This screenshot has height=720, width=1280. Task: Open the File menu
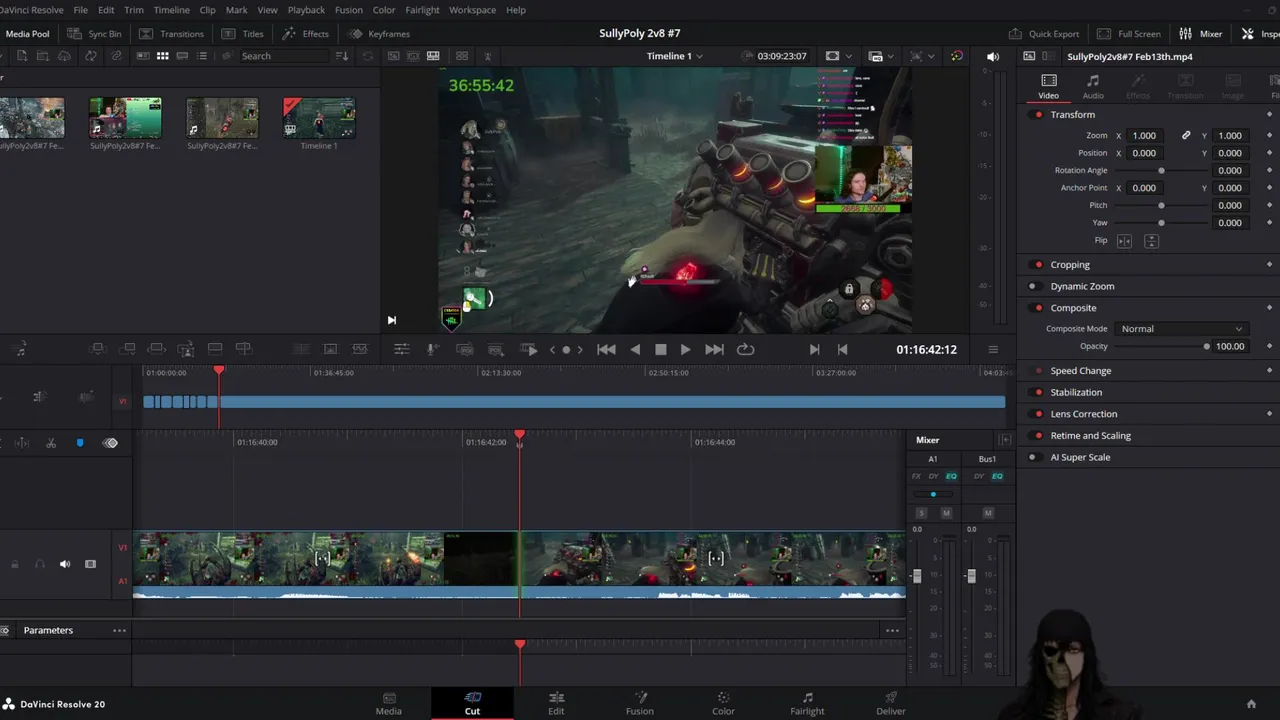click(x=80, y=10)
